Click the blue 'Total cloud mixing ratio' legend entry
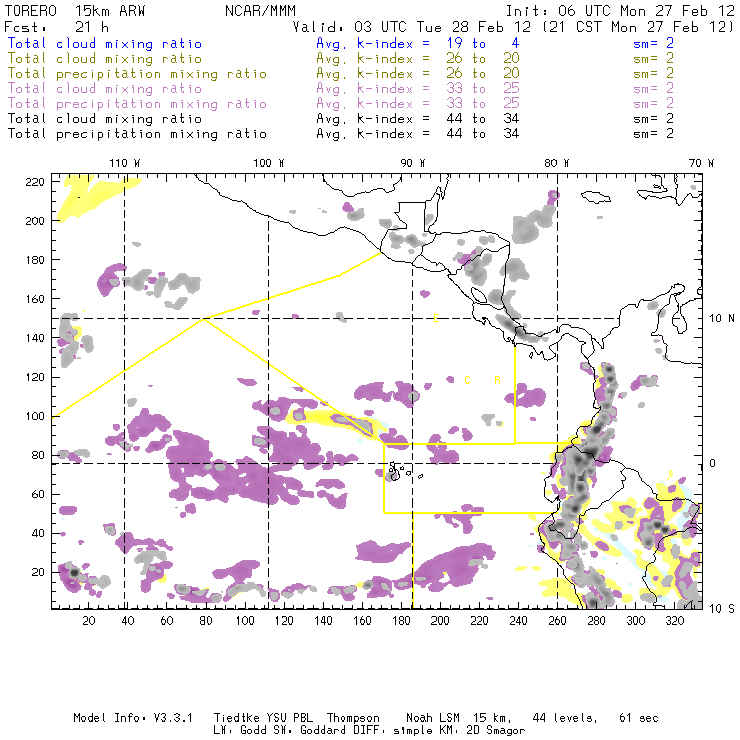This screenshot has width=740, height=740. tap(104, 44)
